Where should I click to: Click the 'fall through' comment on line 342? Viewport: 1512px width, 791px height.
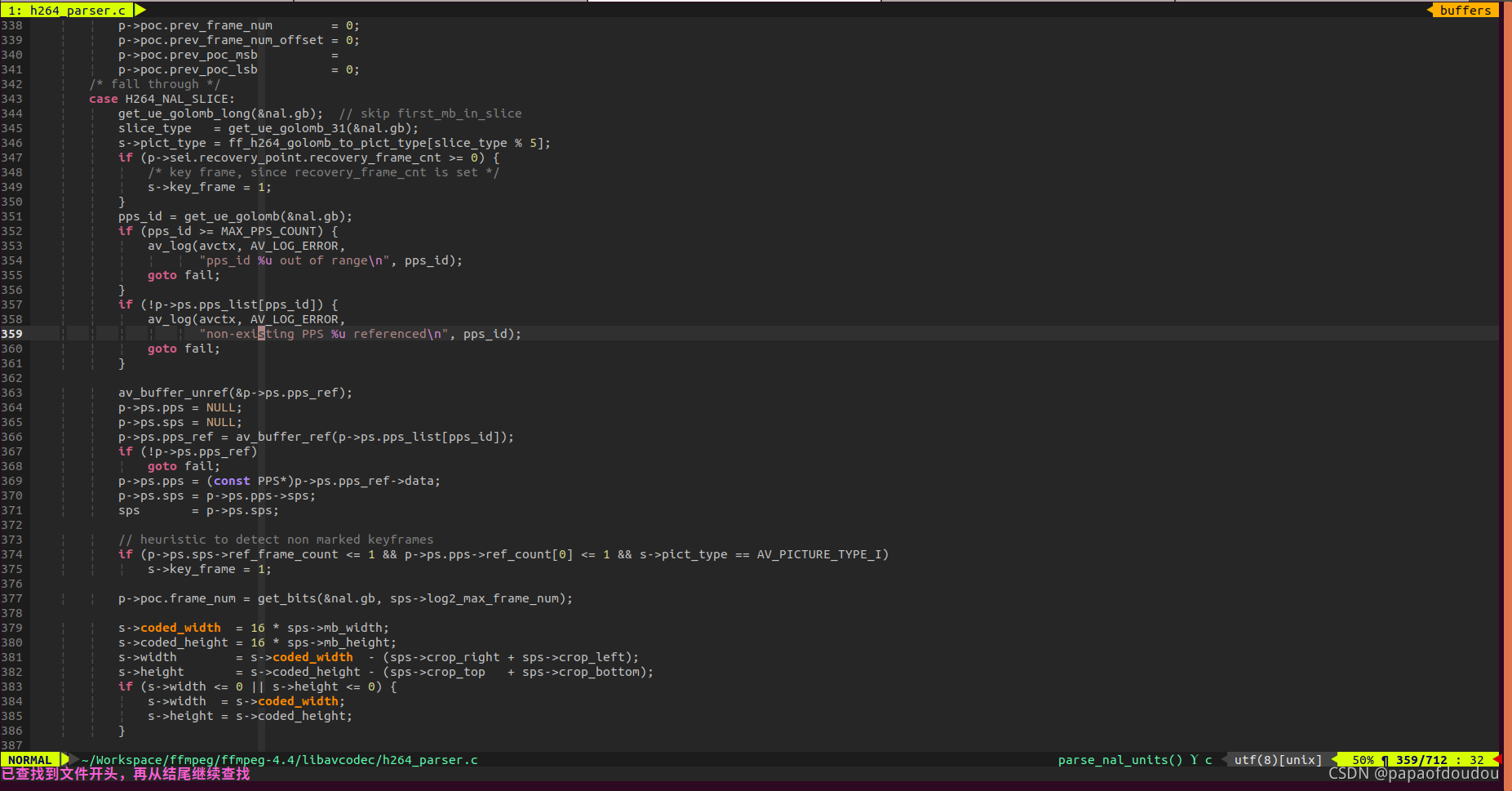click(154, 84)
